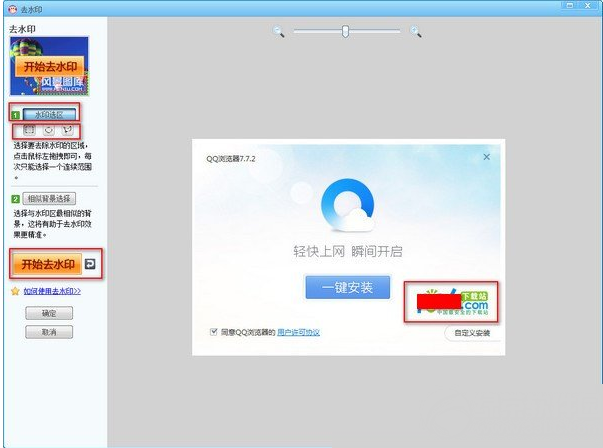
Task: Close the QQ browser installer with X
Action: 486,157
